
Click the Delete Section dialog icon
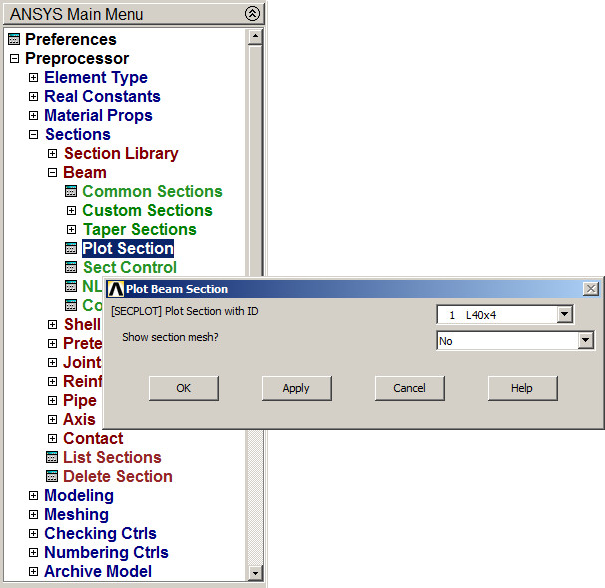(x=52, y=477)
